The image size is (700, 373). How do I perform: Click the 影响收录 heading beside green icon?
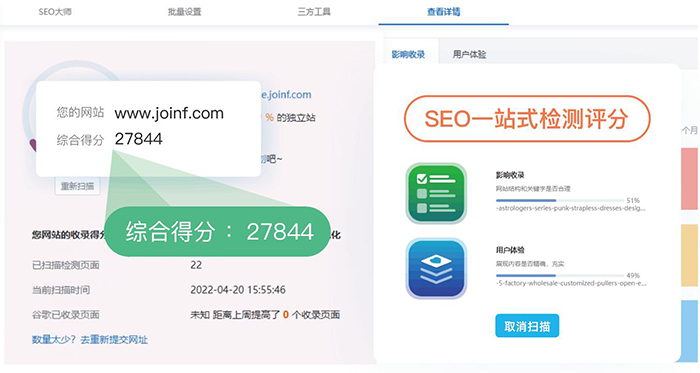coord(510,175)
